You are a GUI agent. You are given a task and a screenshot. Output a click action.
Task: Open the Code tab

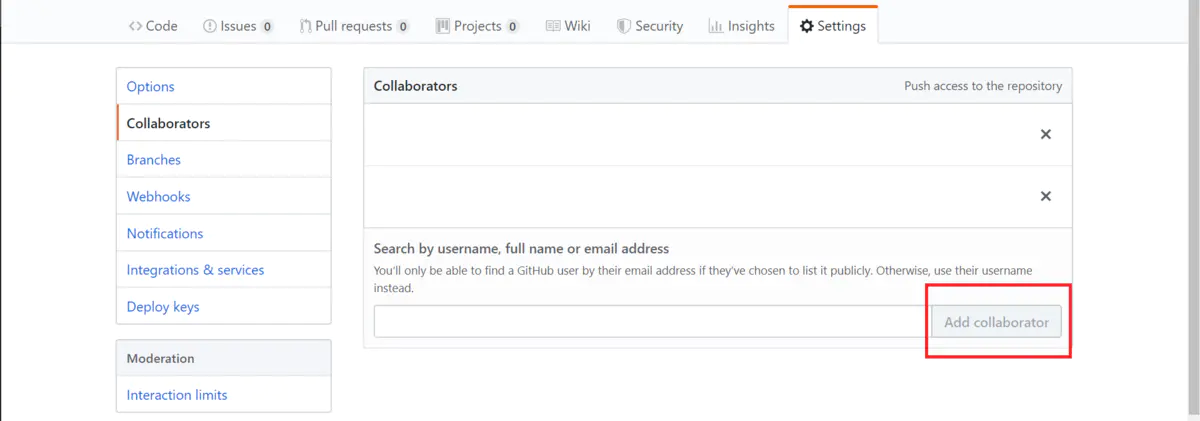click(153, 26)
